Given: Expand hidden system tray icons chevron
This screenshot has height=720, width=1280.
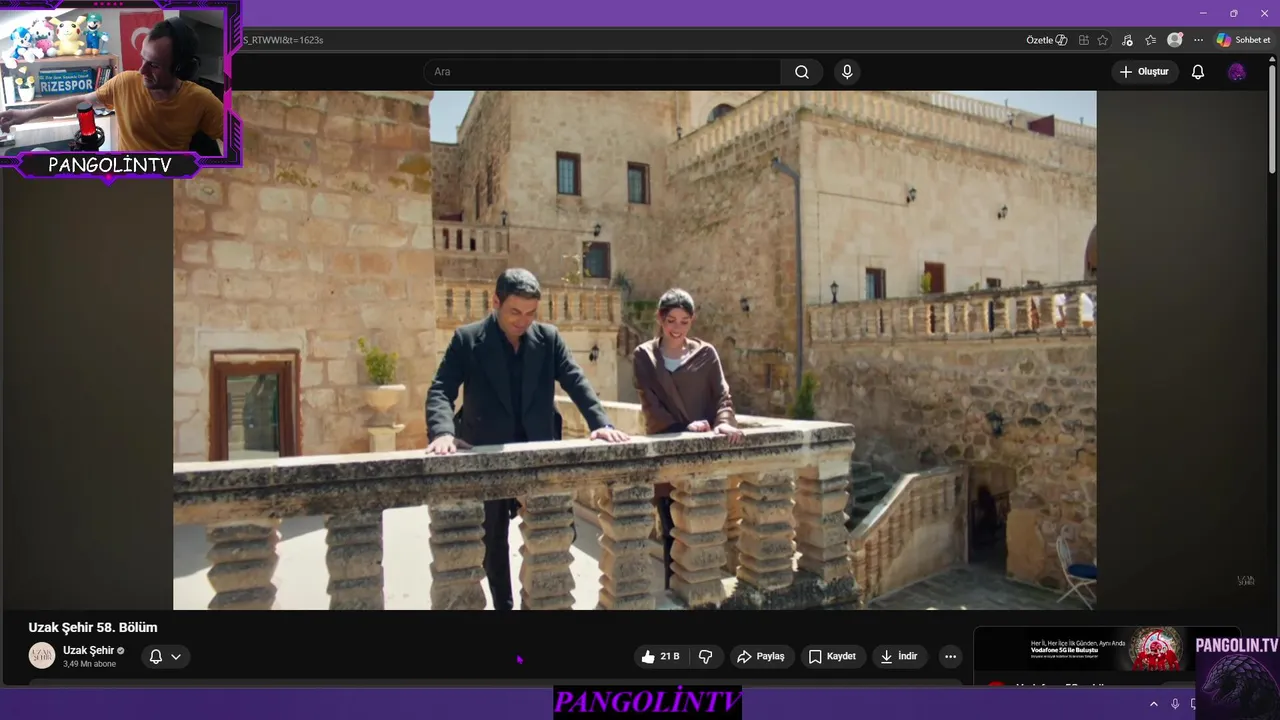Looking at the screenshot, I should 1153,704.
